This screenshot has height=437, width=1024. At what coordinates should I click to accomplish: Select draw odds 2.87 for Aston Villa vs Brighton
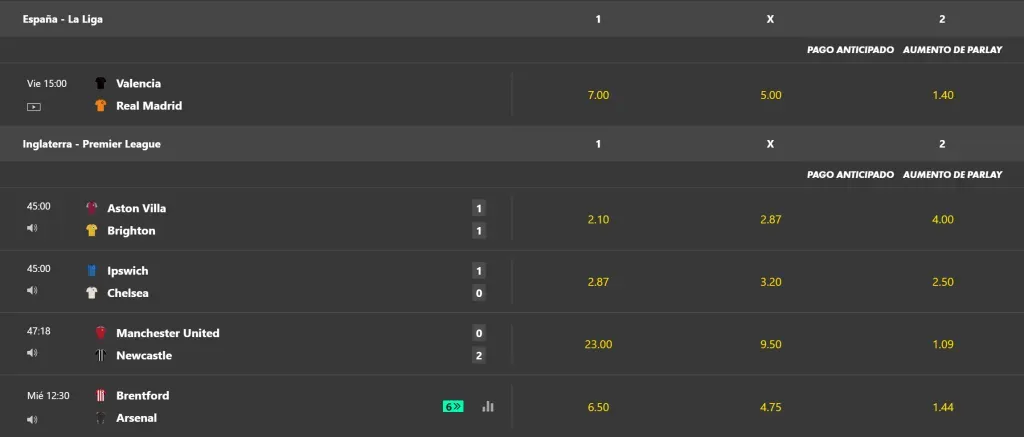tap(770, 219)
